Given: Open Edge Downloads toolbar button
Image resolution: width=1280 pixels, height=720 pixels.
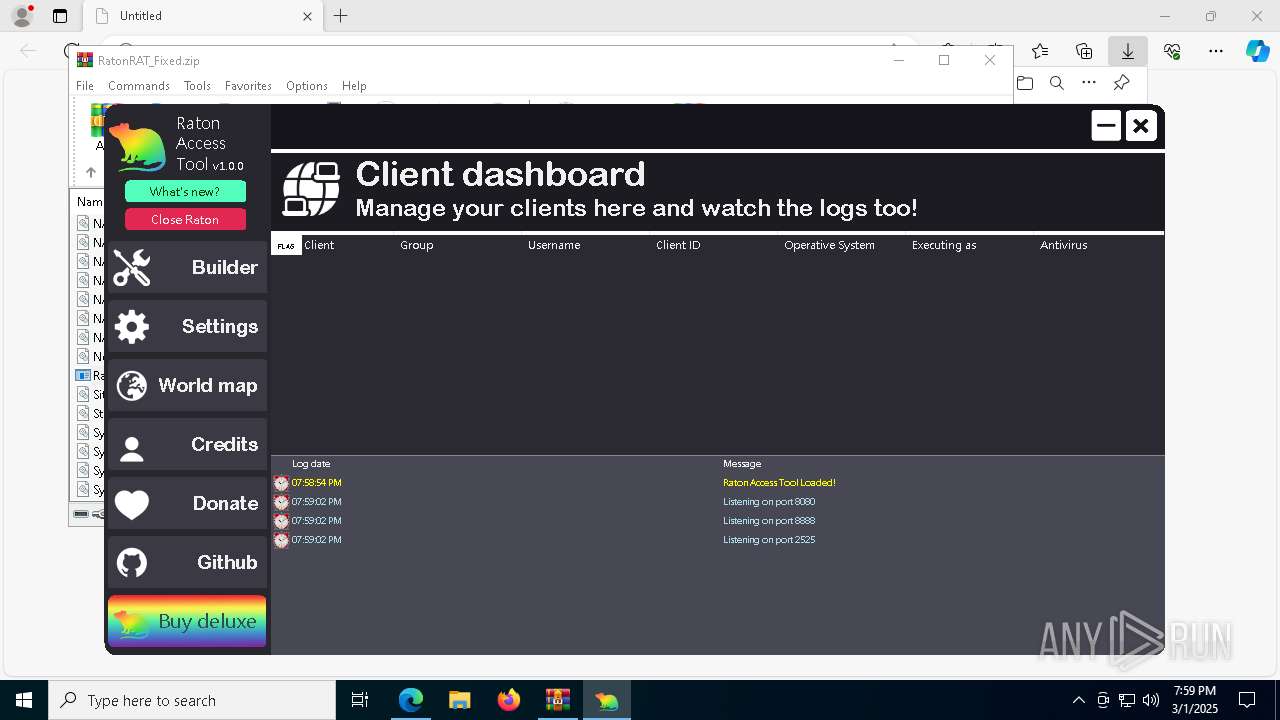Looking at the screenshot, I should coord(1128,51).
